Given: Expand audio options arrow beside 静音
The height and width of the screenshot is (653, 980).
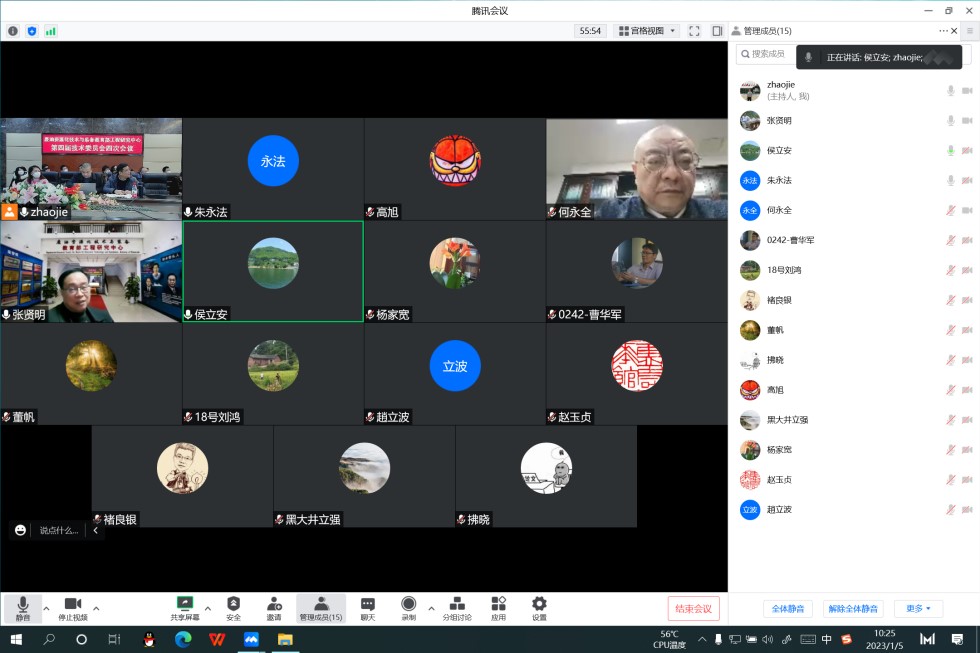Looking at the screenshot, I should point(46,608).
